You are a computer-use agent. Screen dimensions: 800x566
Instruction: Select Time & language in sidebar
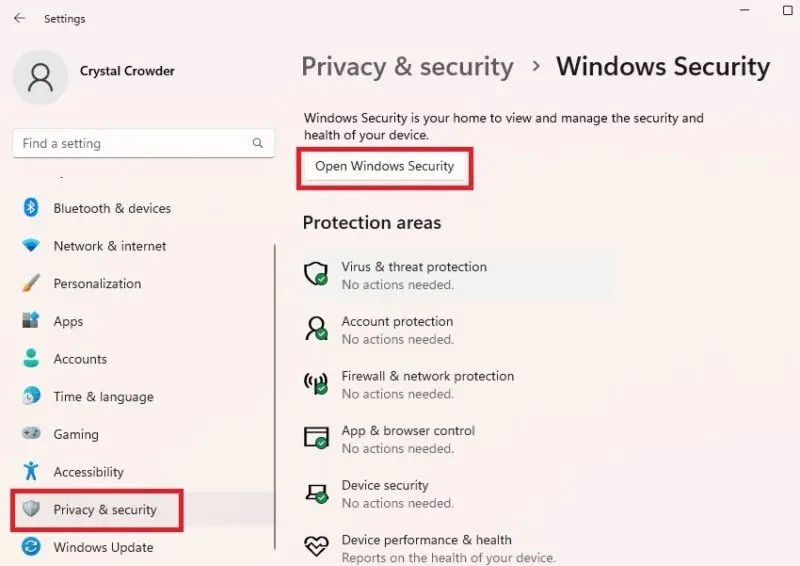(x=103, y=397)
